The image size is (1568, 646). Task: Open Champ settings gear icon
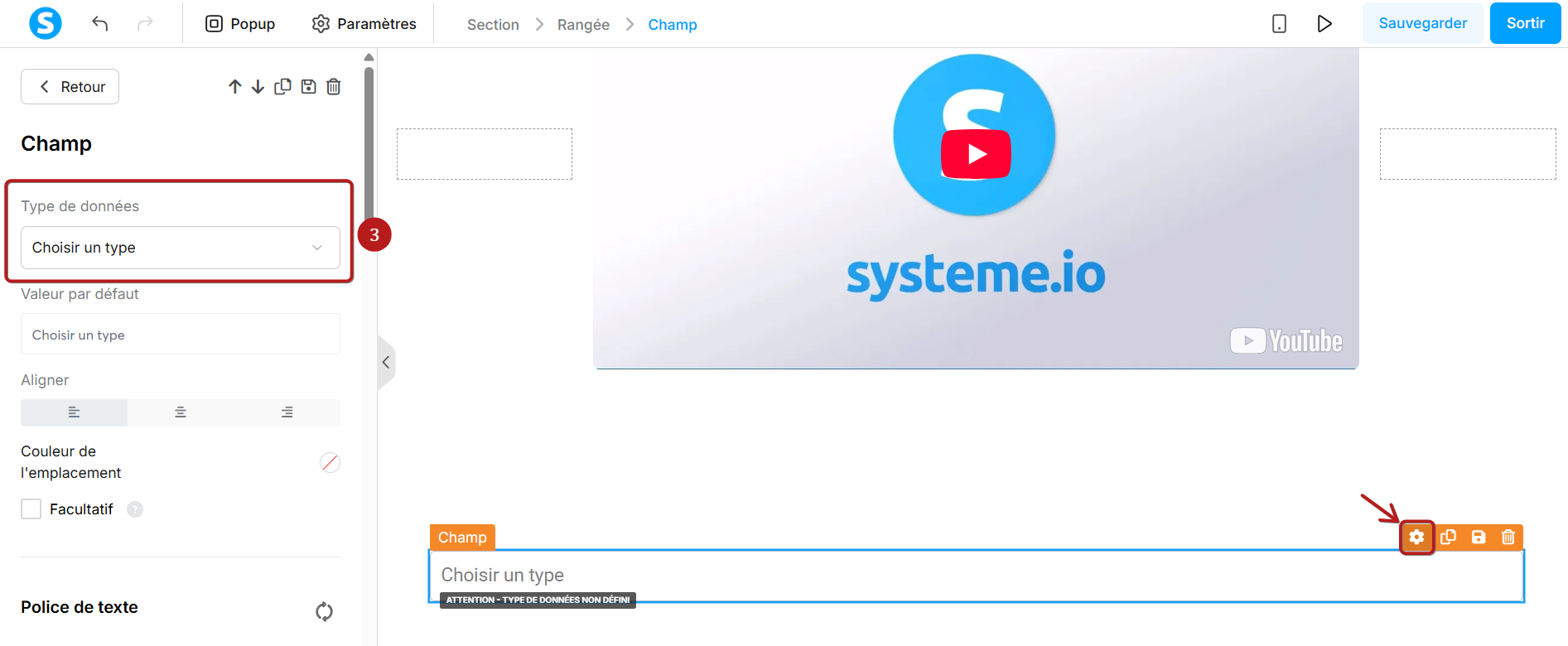click(x=1416, y=538)
